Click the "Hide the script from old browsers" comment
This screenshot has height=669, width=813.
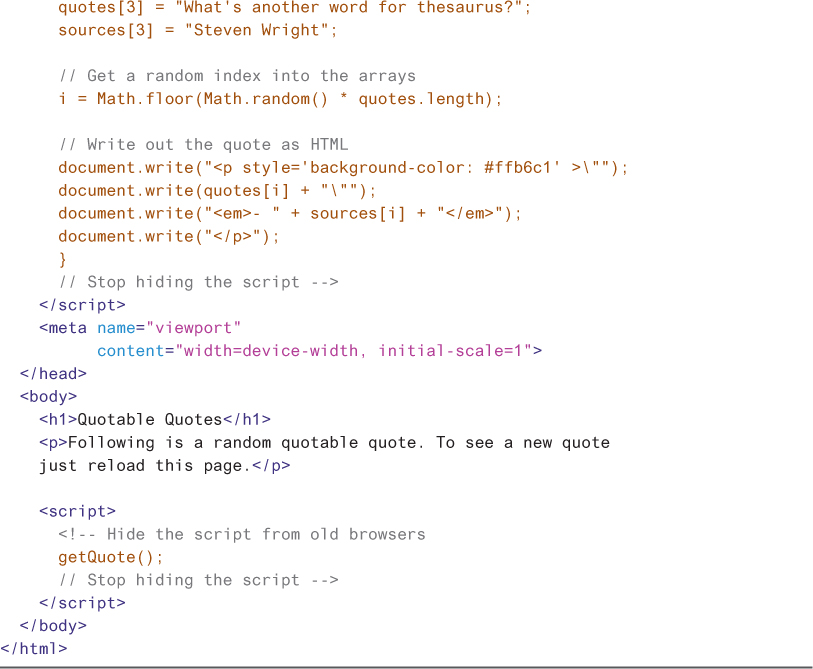pos(265,534)
